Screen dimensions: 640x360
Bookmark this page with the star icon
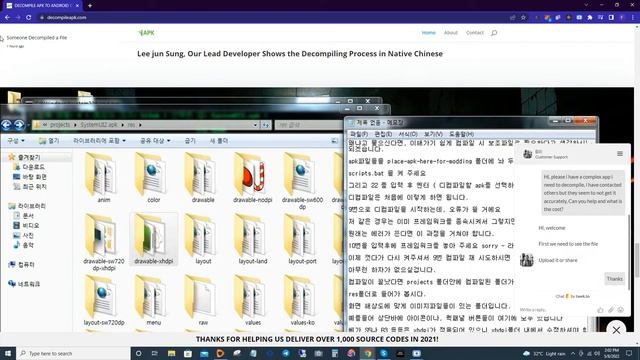pos(523,18)
